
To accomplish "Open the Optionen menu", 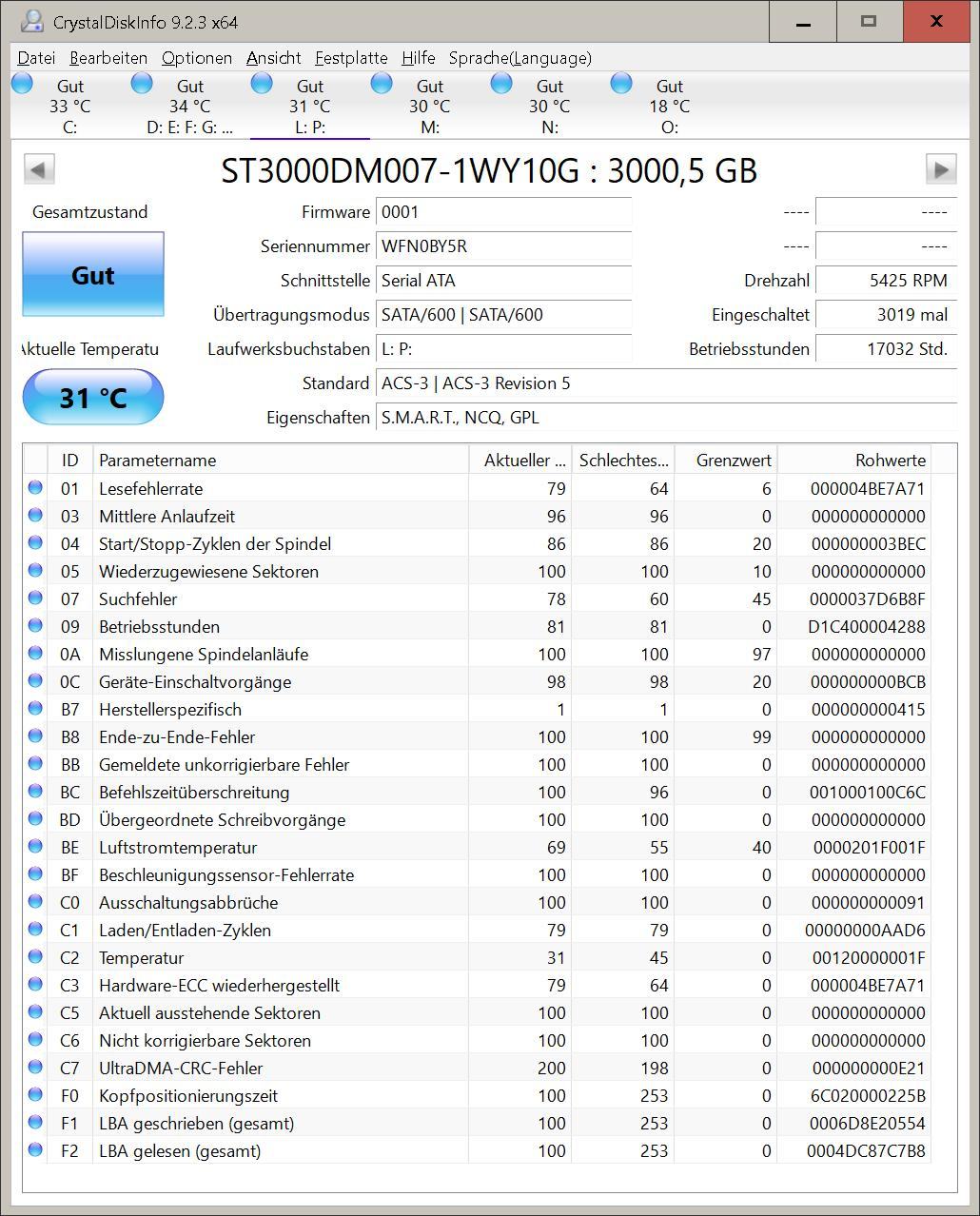I will [197, 58].
